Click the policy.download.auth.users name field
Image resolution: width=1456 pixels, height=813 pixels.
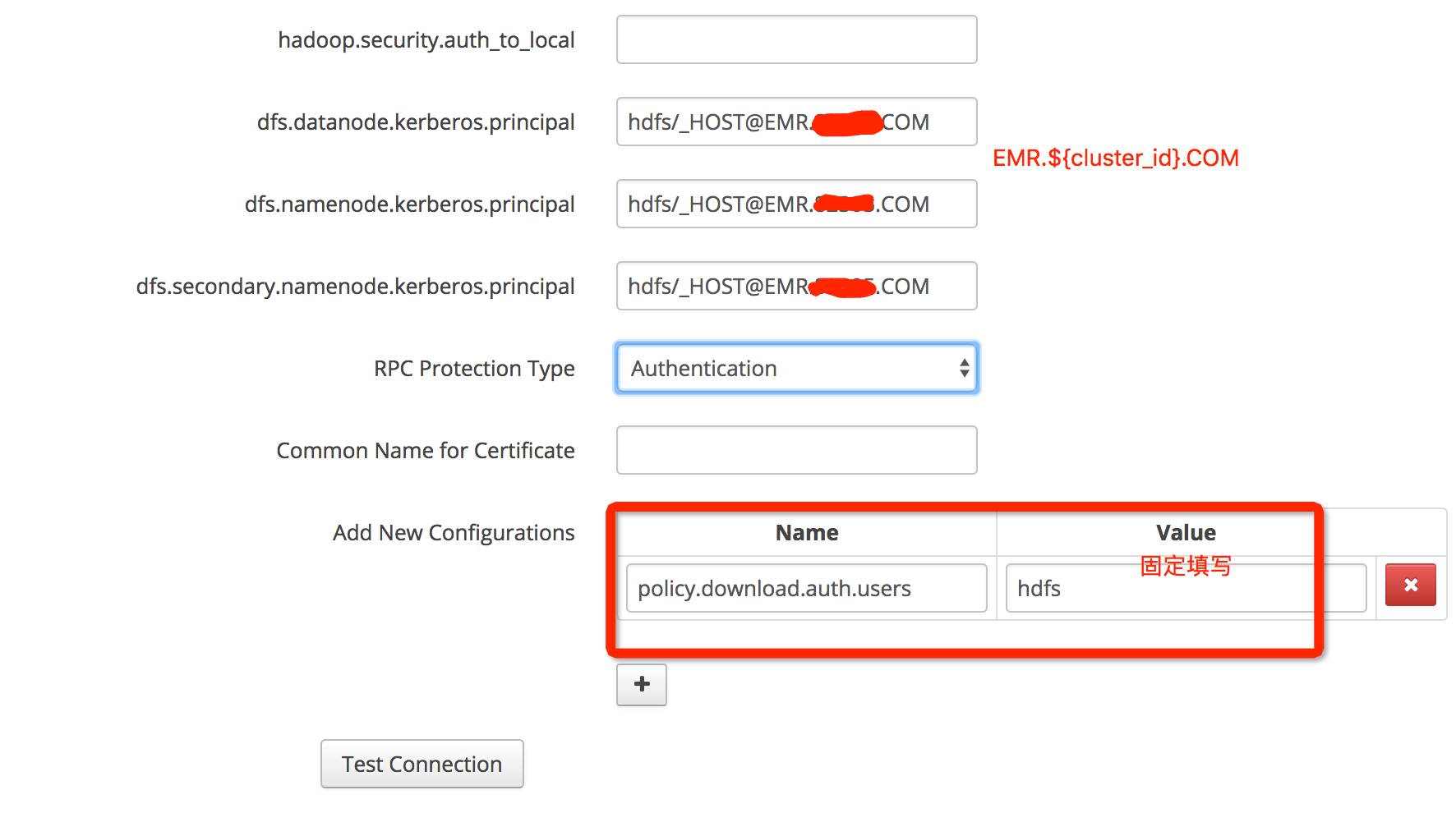(807, 588)
